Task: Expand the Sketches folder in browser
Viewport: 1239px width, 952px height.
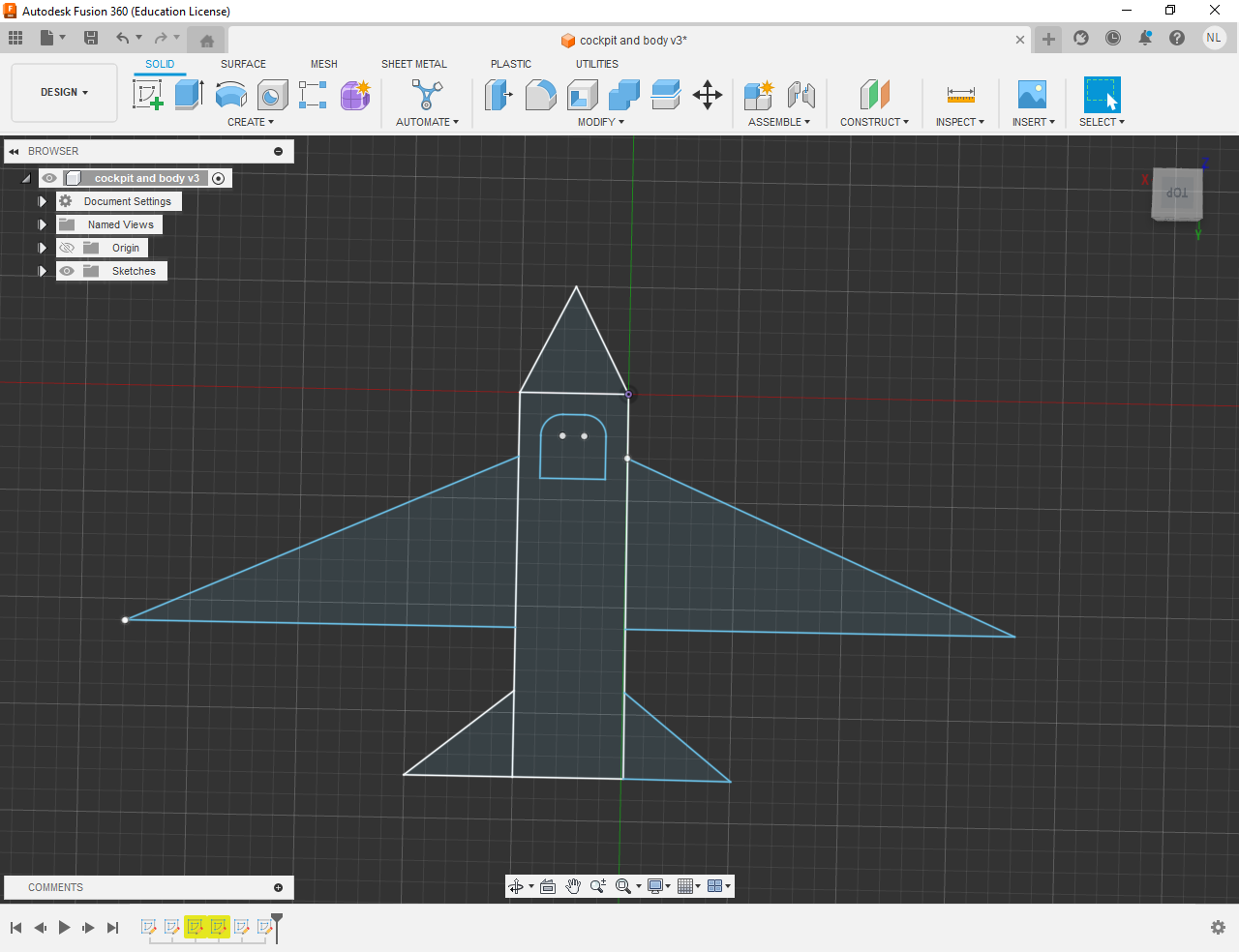Action: (x=42, y=271)
